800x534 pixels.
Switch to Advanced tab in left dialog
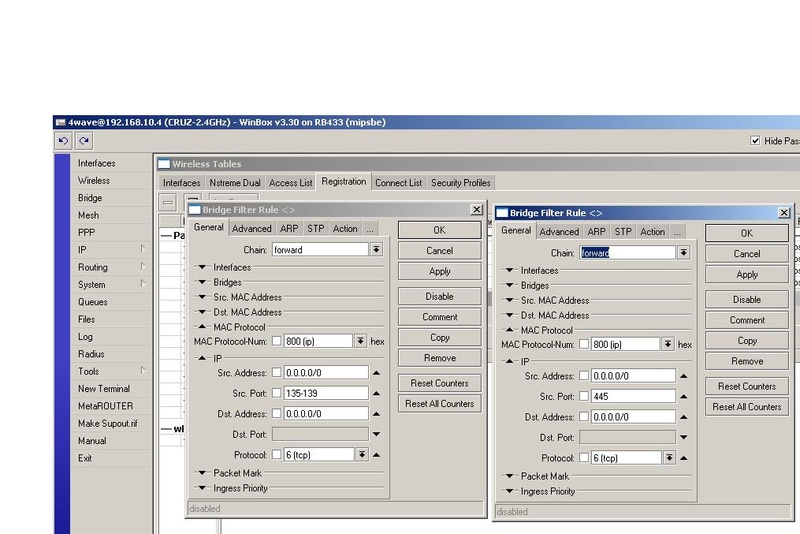[x=251, y=229]
